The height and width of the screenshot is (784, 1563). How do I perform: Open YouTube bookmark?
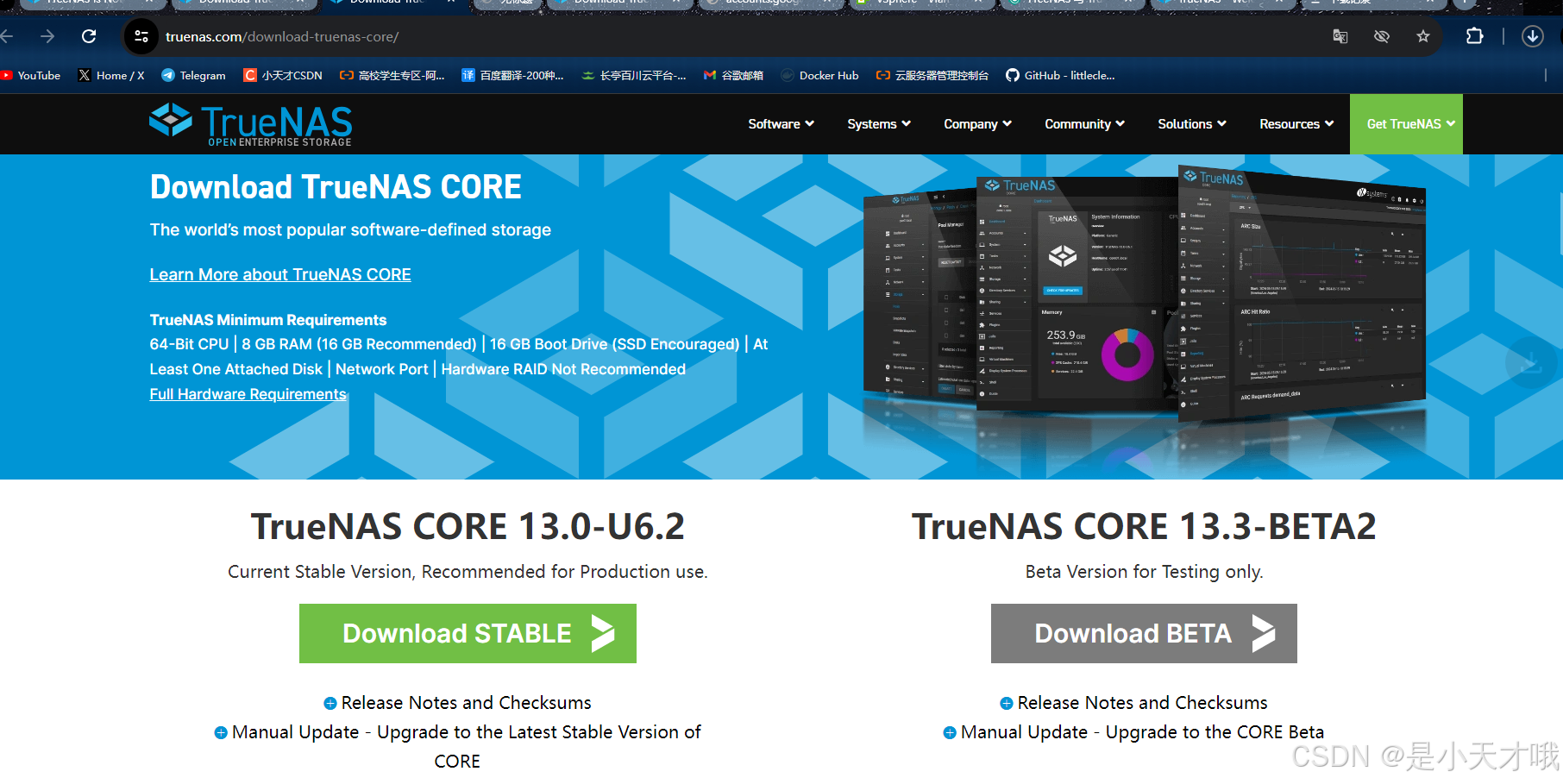tap(31, 76)
